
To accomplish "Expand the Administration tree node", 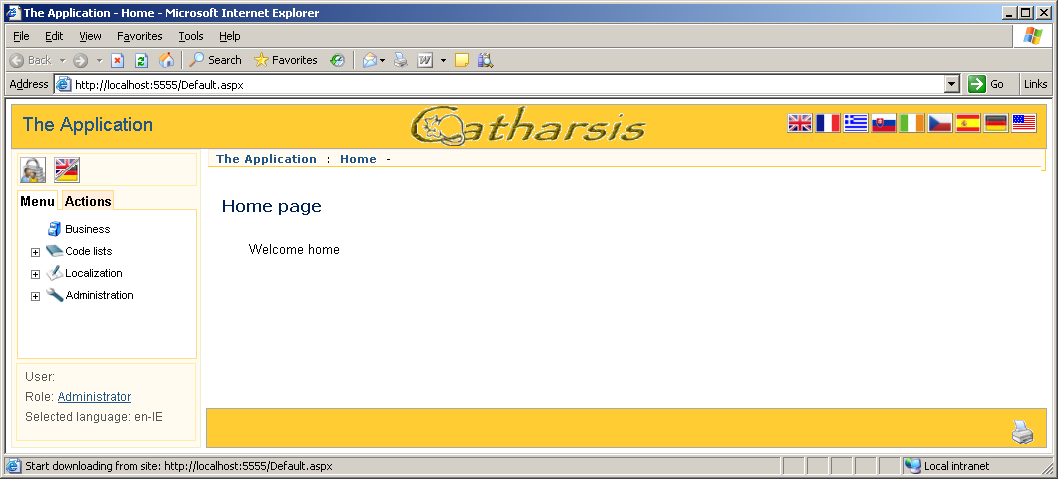I will coord(36,296).
